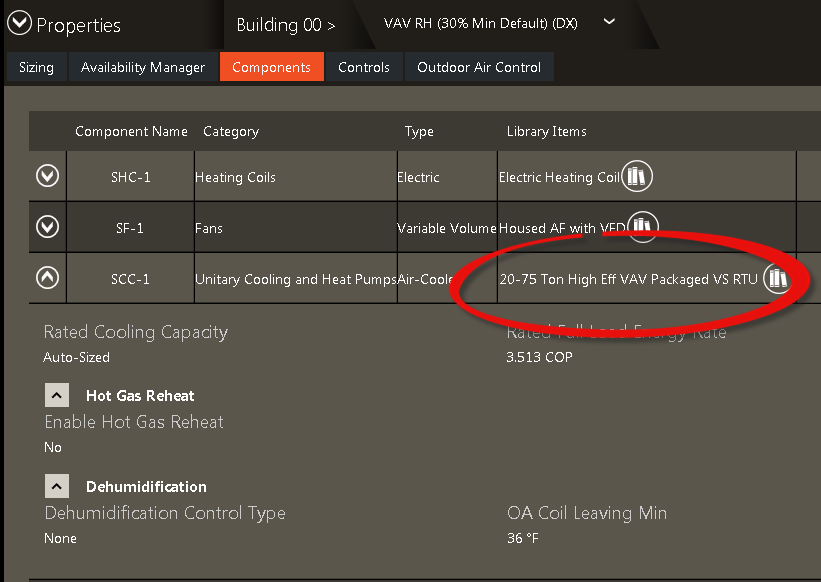
Task: Click the Building 00 breadcrumb
Action: pos(285,25)
